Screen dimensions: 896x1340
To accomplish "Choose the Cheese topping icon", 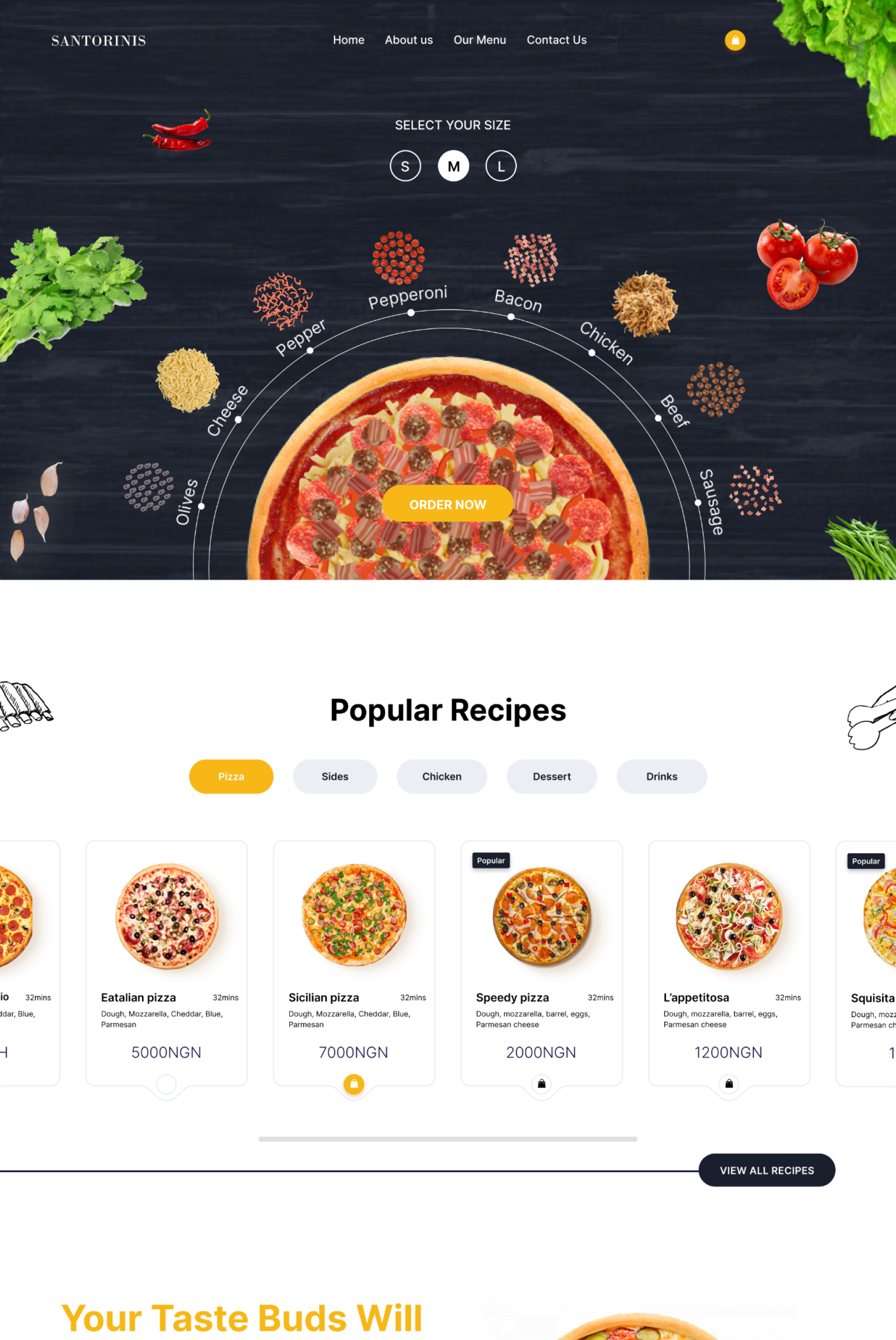I will pyautogui.click(x=188, y=380).
